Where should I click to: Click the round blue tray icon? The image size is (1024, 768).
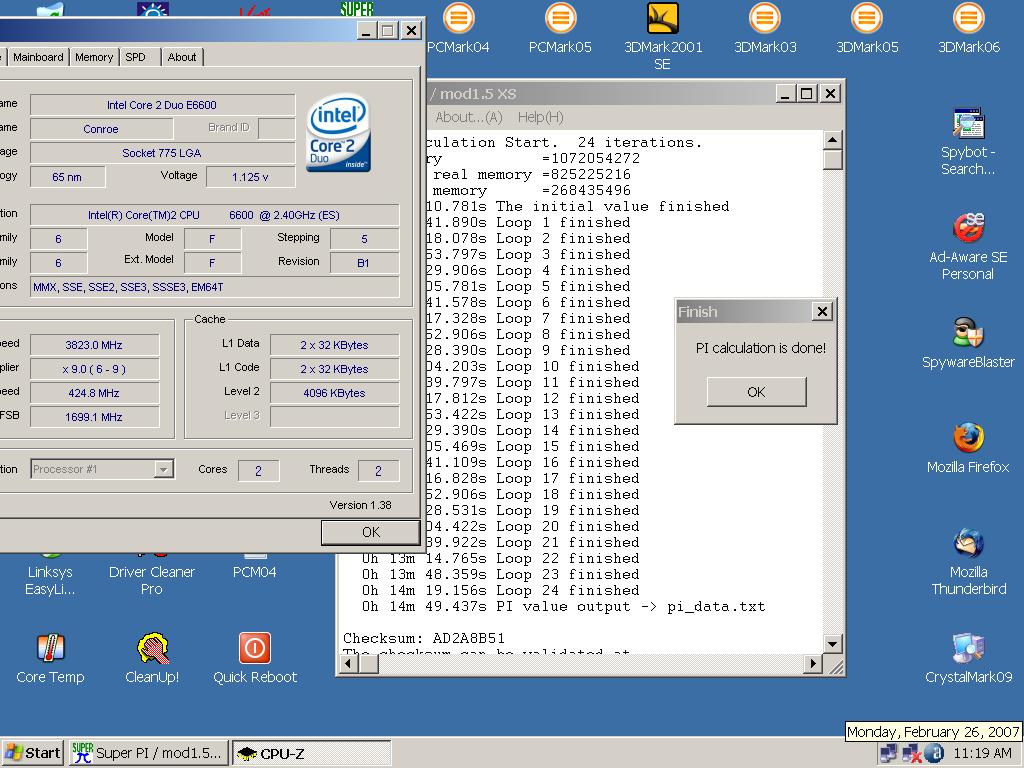(935, 754)
